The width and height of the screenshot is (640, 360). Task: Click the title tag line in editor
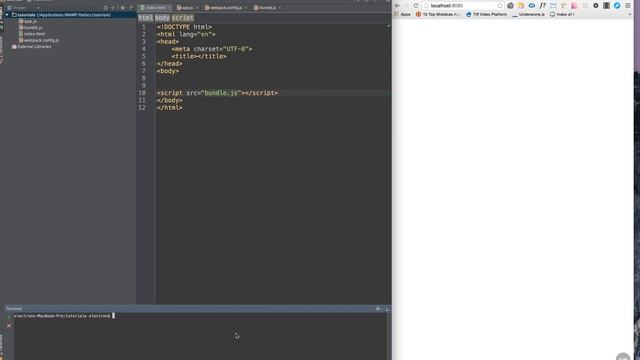pos(199,56)
